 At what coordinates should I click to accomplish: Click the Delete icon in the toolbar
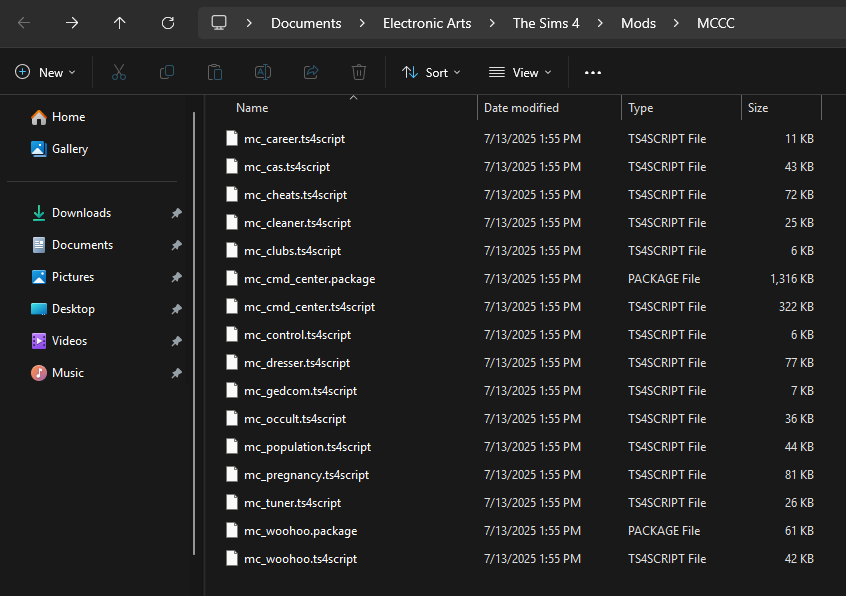click(358, 72)
